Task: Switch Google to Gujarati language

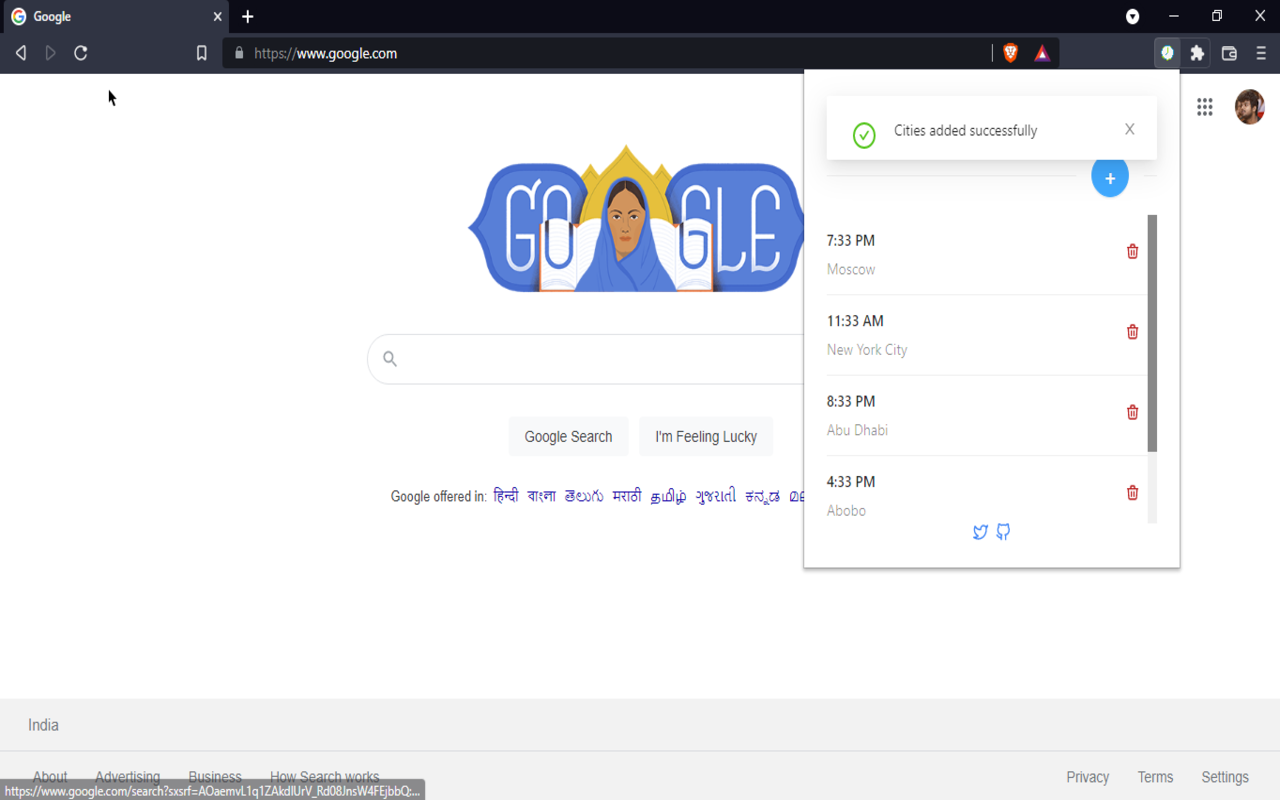Action: [x=716, y=496]
